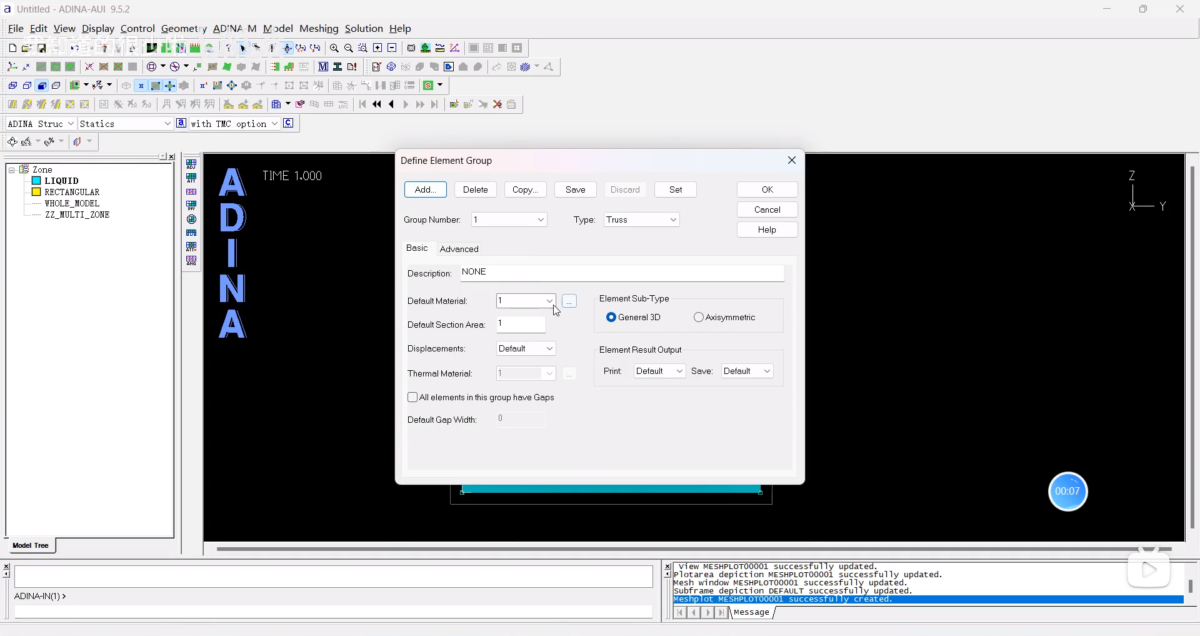Click the blue 'a' icon beside Statics
The width and height of the screenshot is (1200, 636).
[x=181, y=123]
